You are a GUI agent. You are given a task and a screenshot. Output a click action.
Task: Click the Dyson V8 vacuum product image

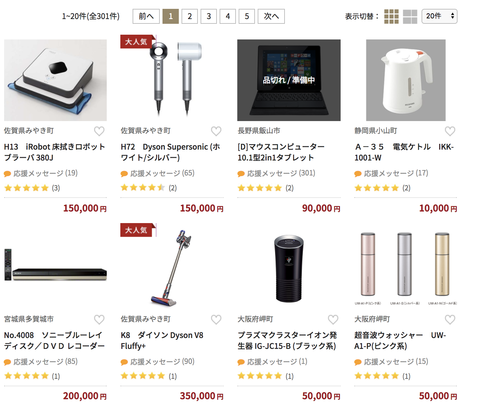click(172, 268)
